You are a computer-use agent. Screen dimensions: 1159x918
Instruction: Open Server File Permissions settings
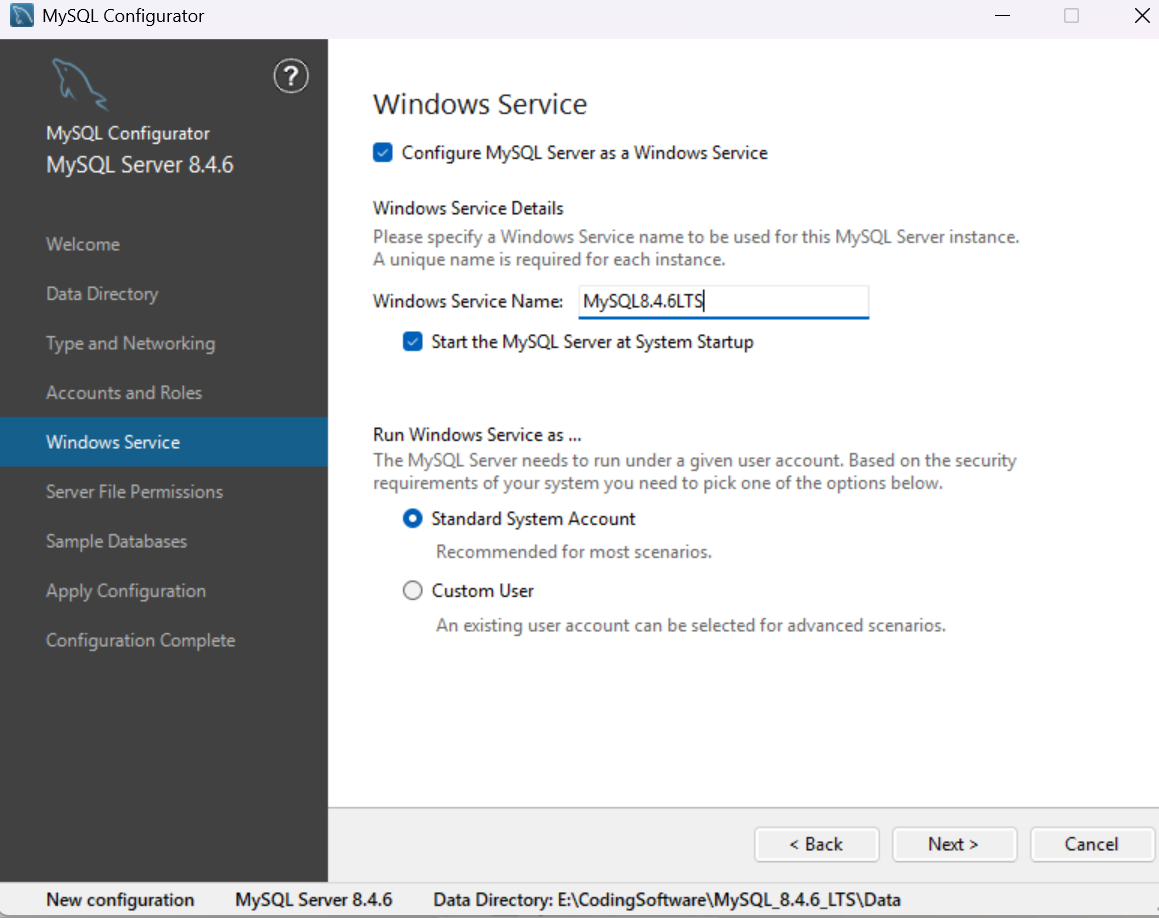coord(134,491)
